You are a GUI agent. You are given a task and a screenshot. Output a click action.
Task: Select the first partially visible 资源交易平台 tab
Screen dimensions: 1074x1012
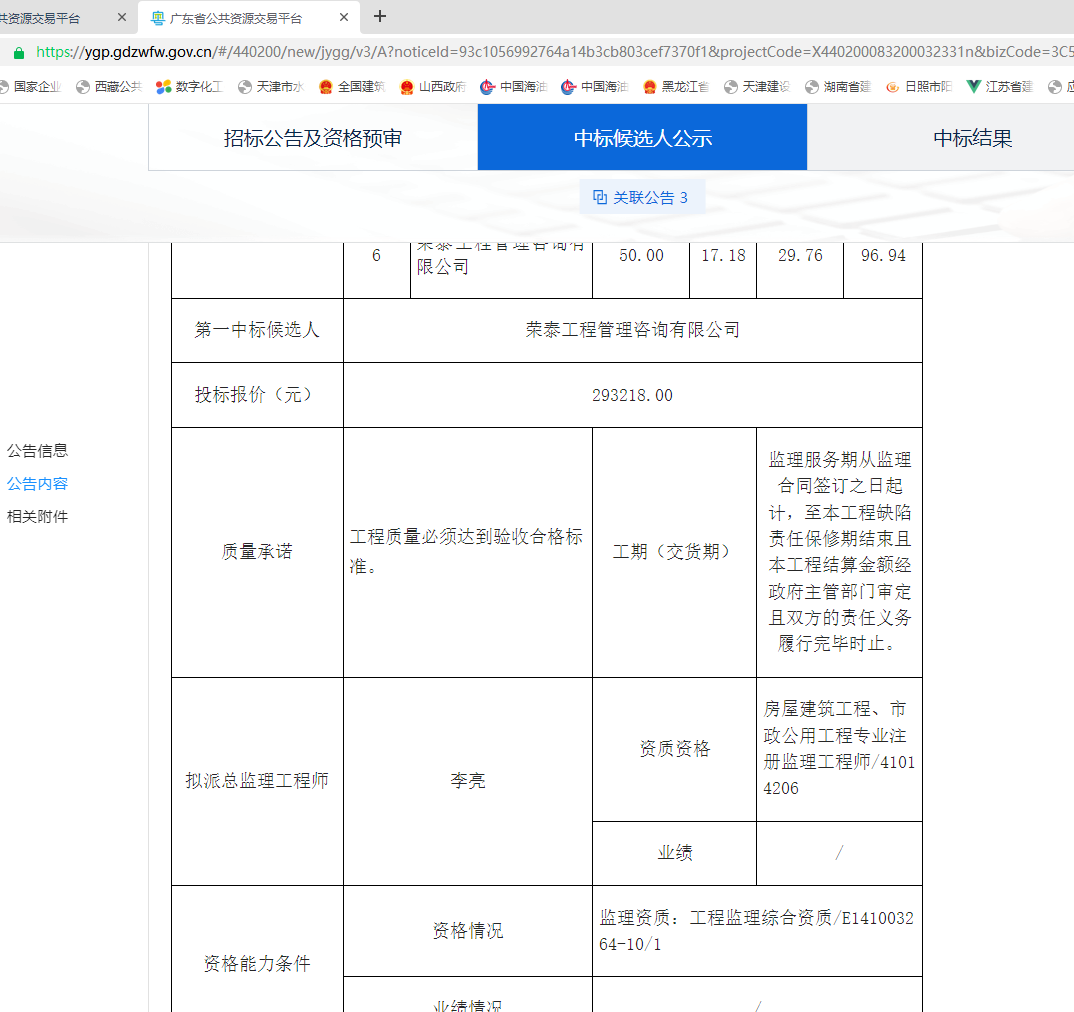(x=62, y=18)
